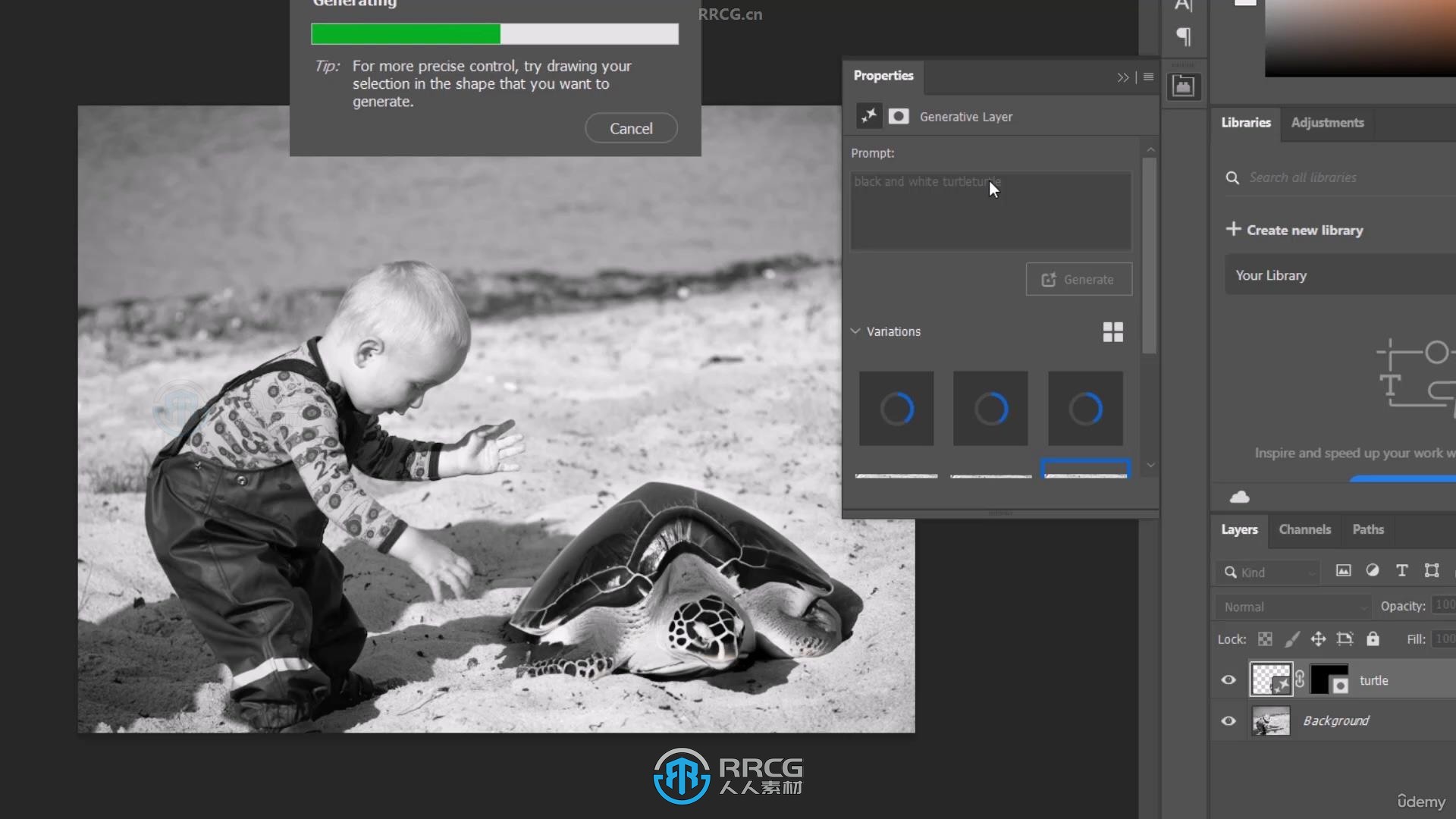The width and height of the screenshot is (1456, 819).
Task: Cancel the current generation process
Action: [630, 128]
